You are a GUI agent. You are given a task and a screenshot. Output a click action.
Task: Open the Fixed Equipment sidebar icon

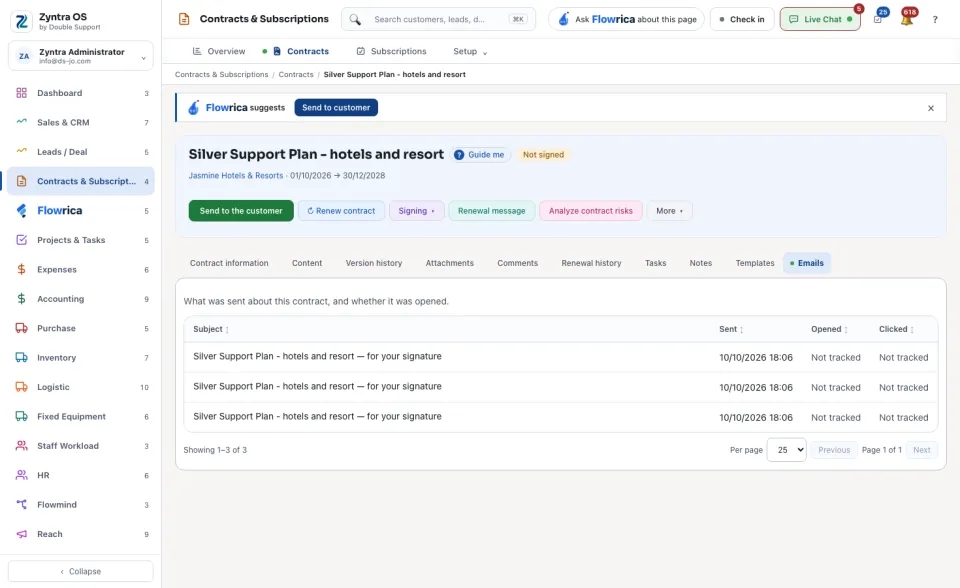coord(21,416)
